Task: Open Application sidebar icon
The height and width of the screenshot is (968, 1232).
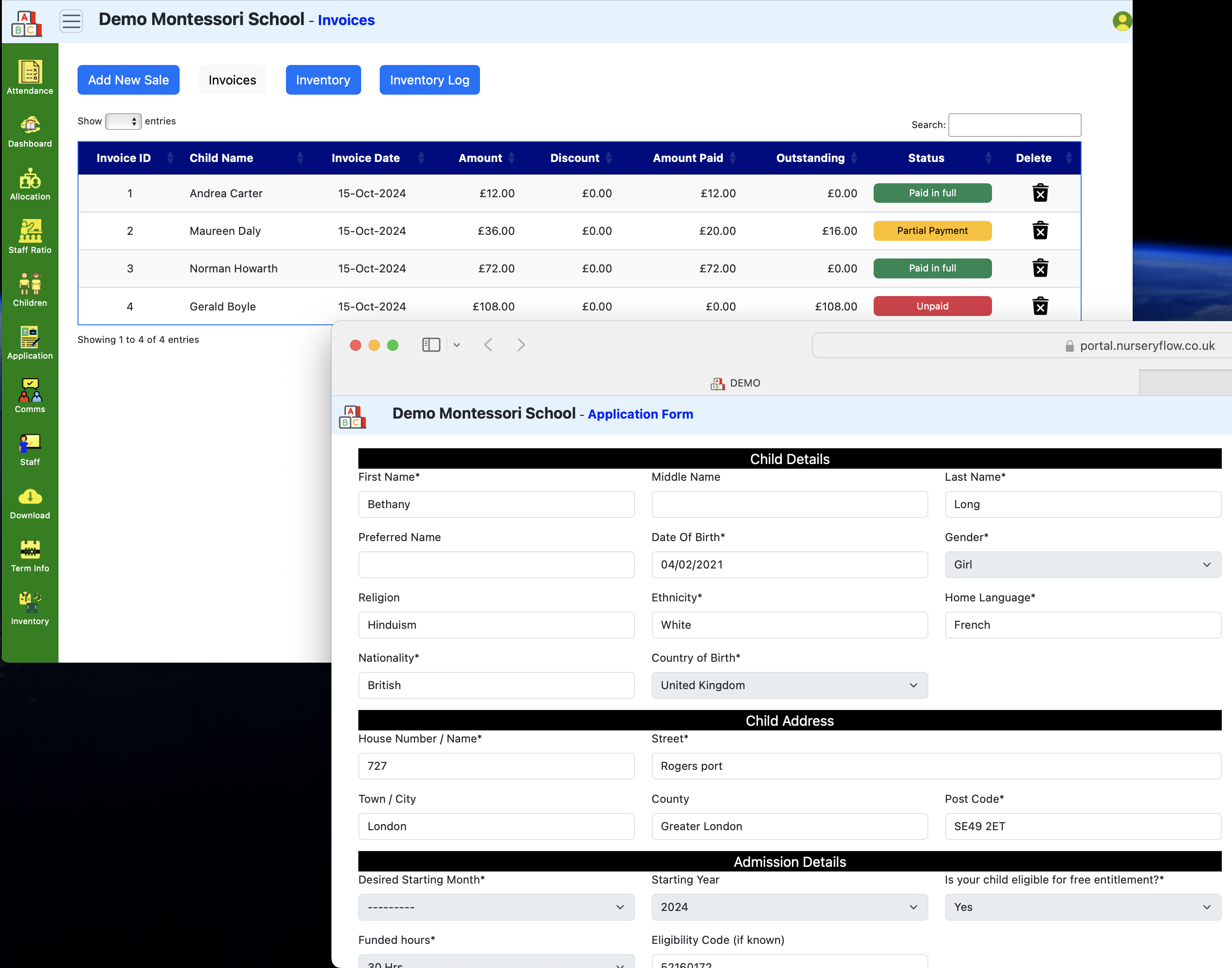Action: (x=30, y=343)
